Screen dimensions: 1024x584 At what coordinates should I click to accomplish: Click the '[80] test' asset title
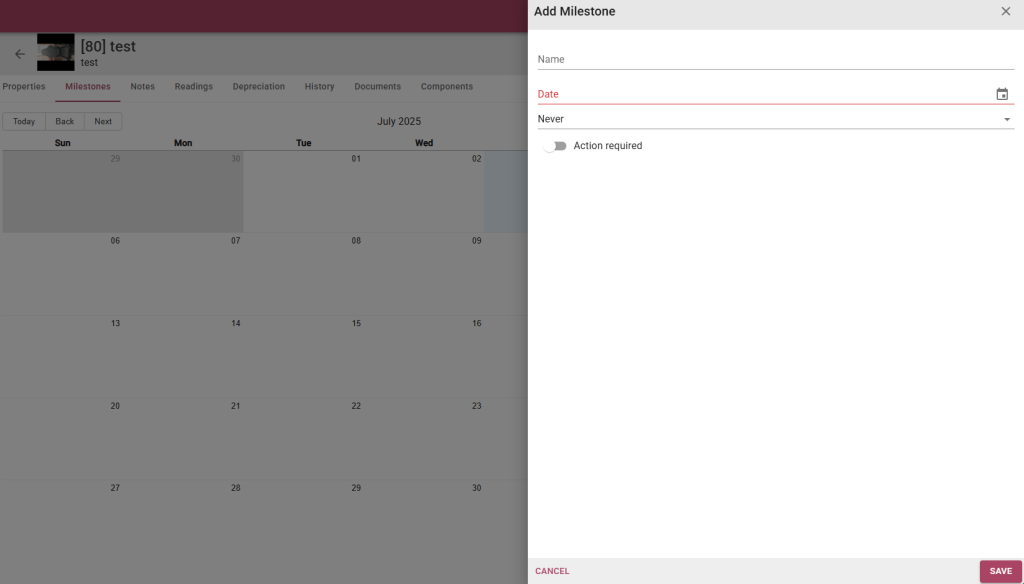(108, 46)
